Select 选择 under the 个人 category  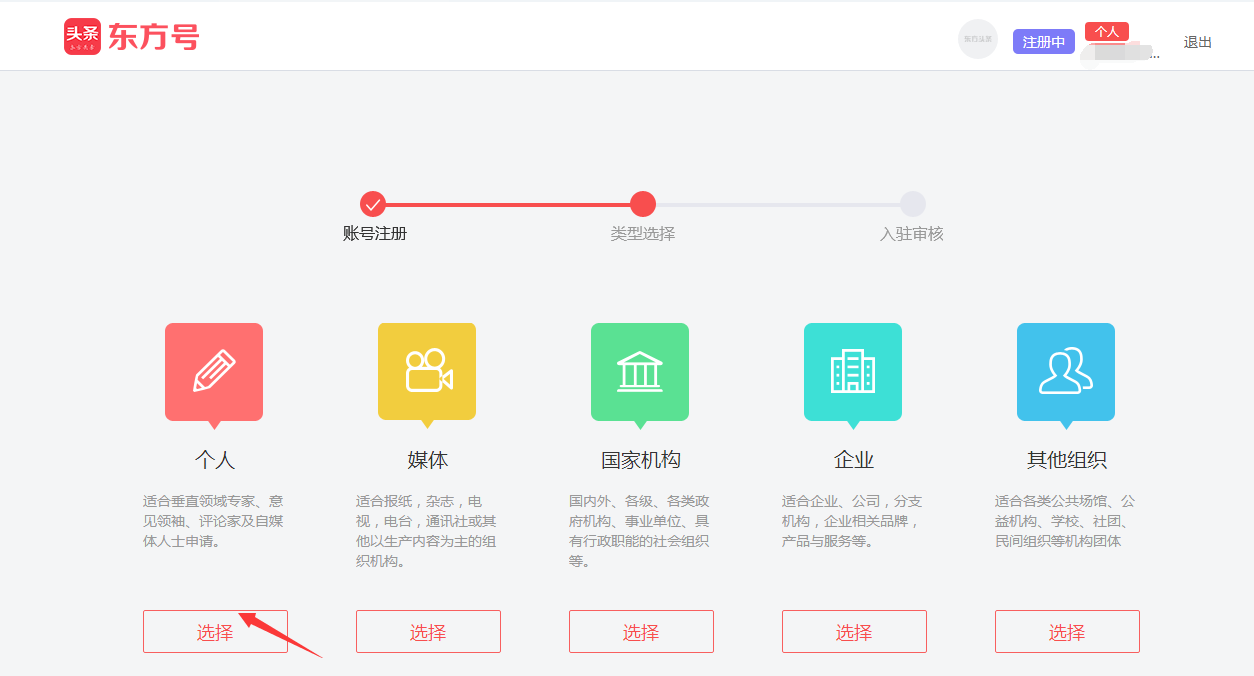215,631
